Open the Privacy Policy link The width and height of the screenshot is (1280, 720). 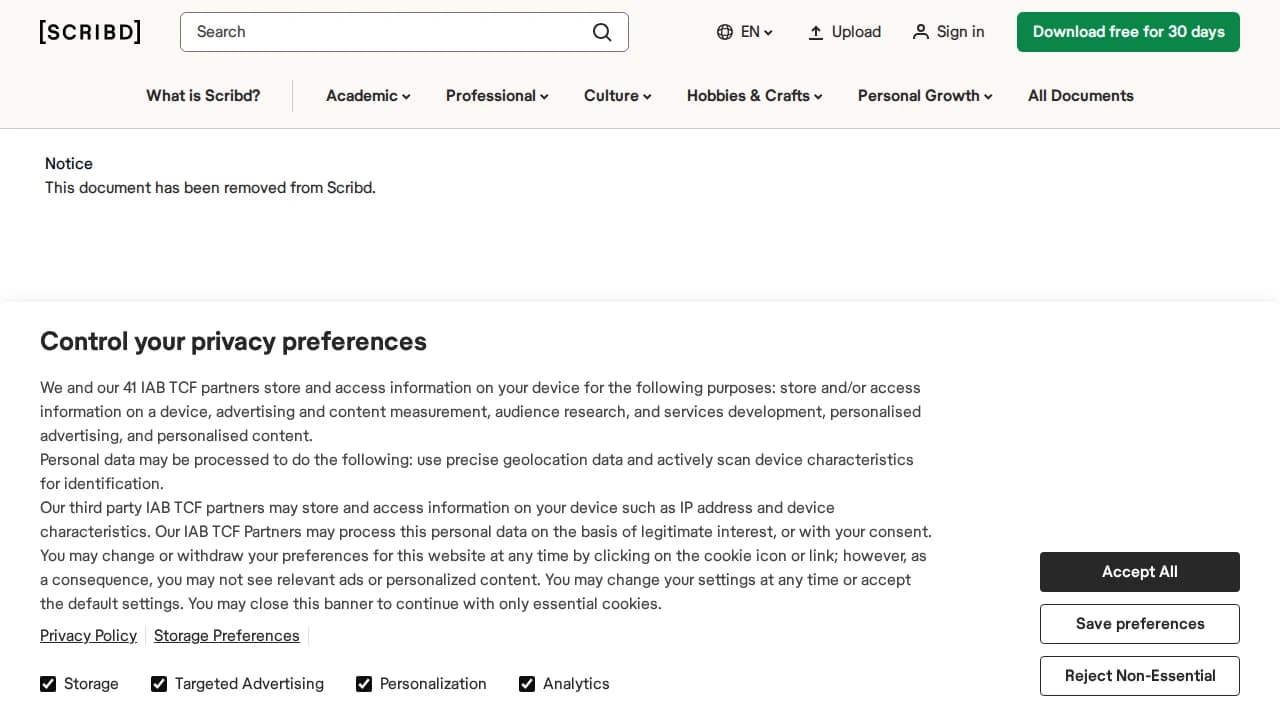click(88, 635)
